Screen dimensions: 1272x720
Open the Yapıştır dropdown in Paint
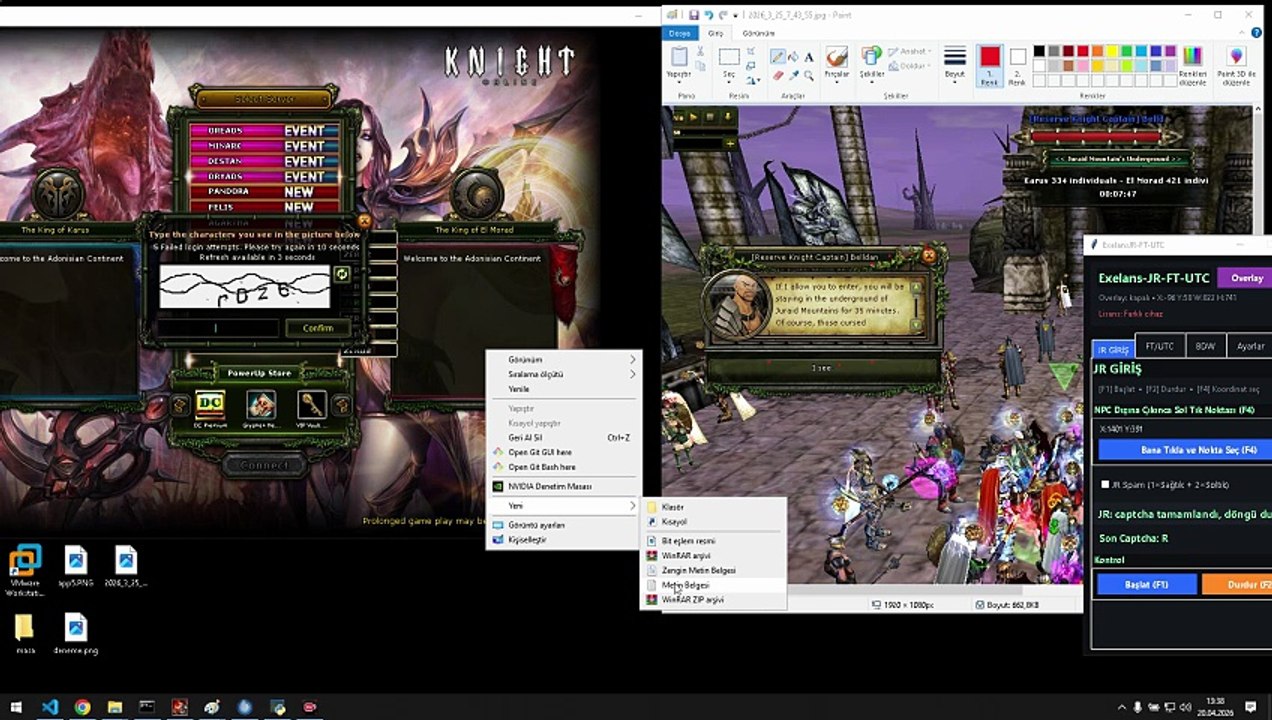679,82
